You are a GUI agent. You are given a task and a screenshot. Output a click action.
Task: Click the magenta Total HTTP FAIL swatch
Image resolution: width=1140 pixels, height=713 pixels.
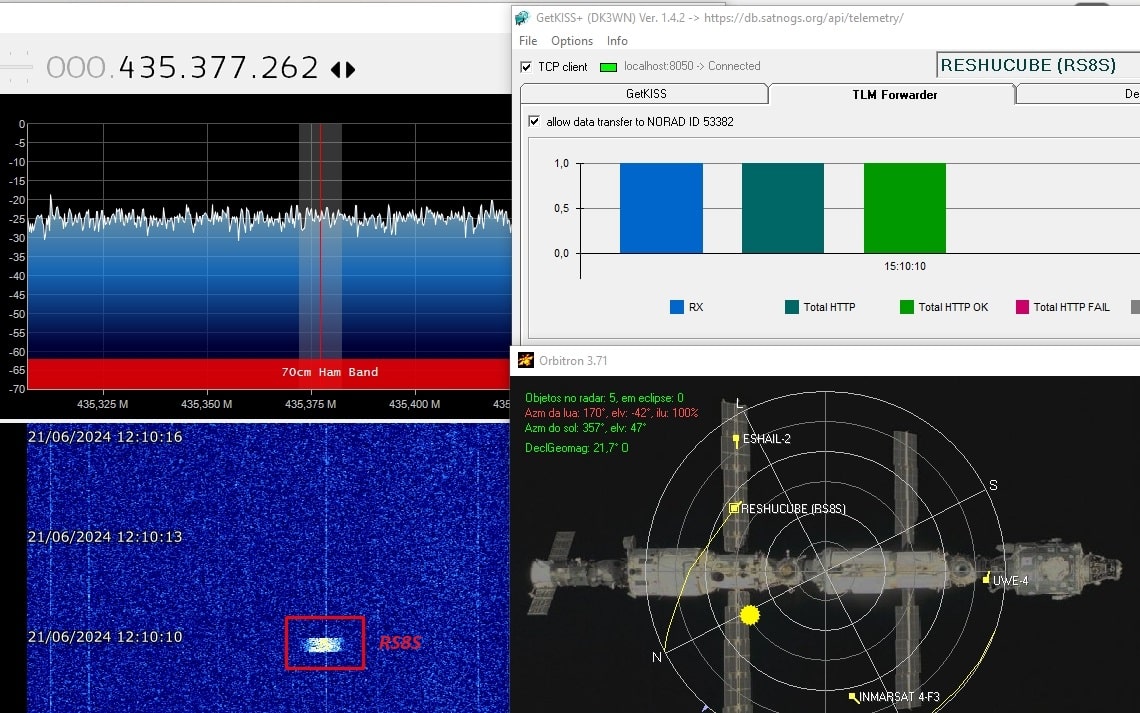point(1022,307)
